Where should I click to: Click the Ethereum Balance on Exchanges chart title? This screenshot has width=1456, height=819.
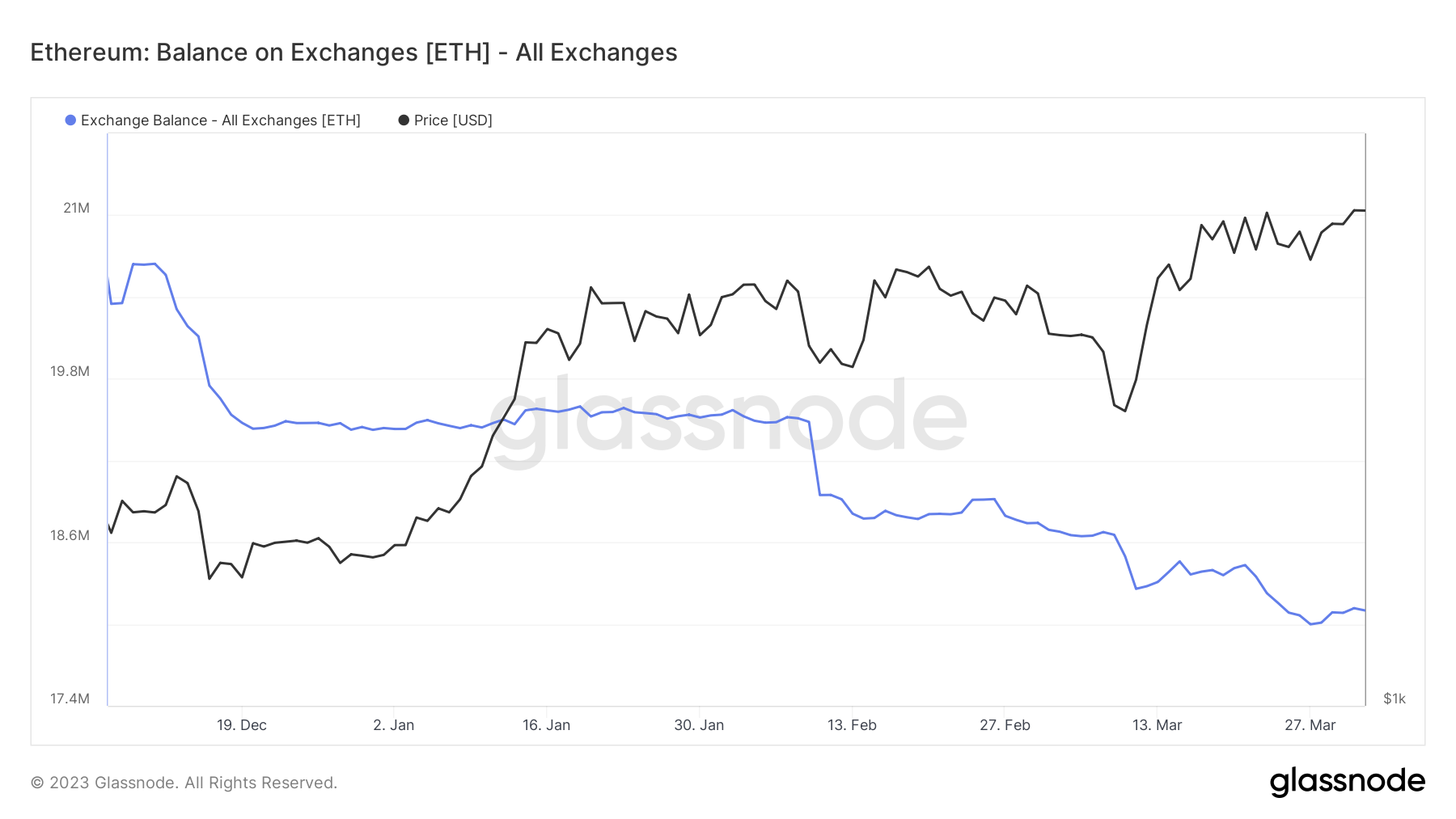tap(353, 53)
